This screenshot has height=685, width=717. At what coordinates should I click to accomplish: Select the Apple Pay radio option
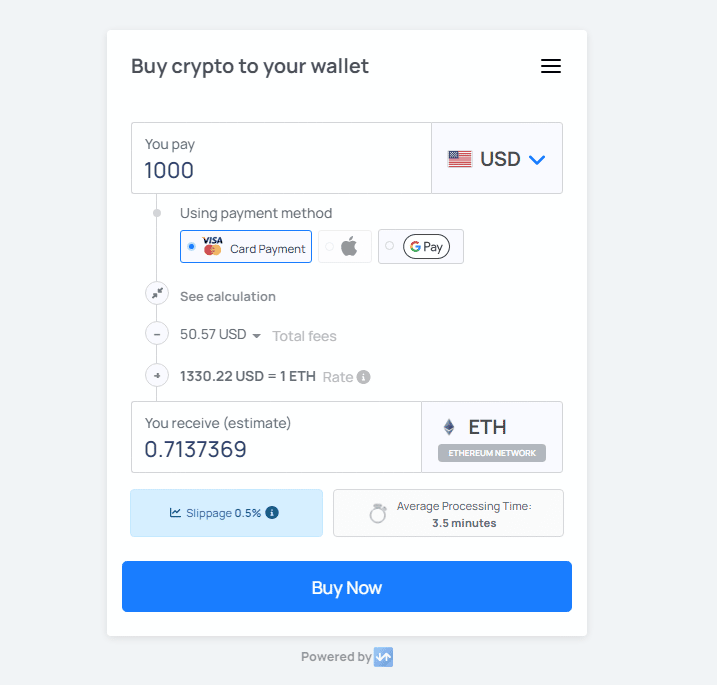click(x=329, y=246)
